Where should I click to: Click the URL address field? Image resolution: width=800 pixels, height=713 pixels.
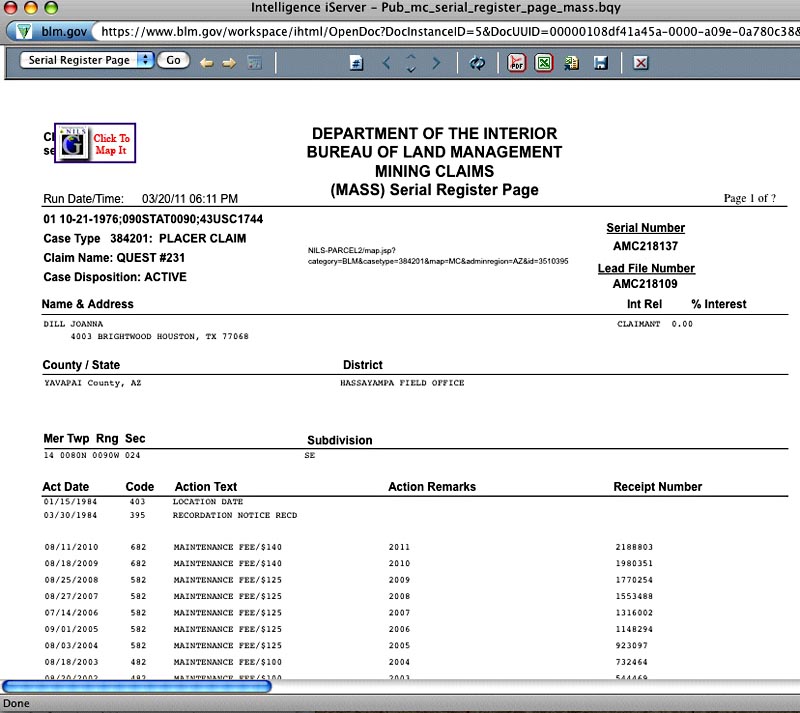pyautogui.click(x=447, y=32)
